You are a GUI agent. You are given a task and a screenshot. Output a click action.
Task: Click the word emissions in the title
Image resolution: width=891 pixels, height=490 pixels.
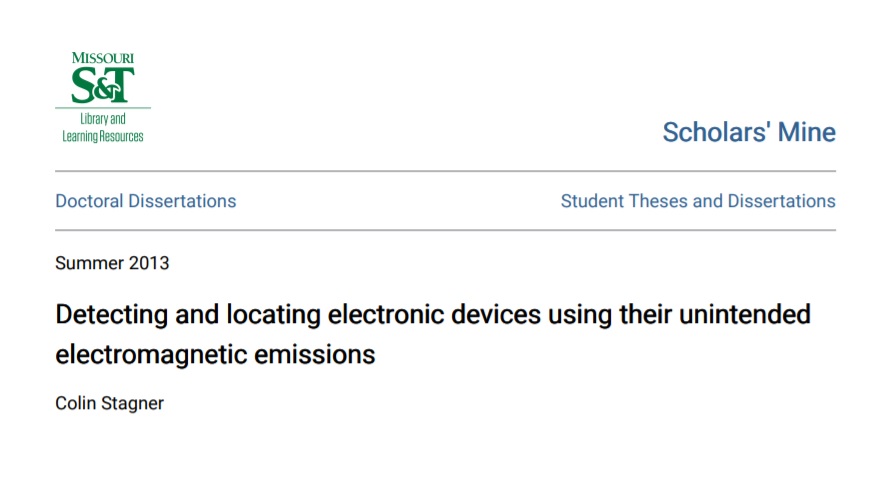click(315, 355)
